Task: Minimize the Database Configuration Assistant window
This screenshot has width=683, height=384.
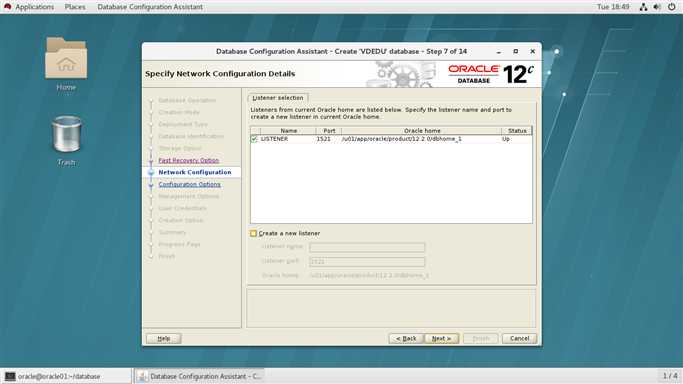Action: (499, 52)
